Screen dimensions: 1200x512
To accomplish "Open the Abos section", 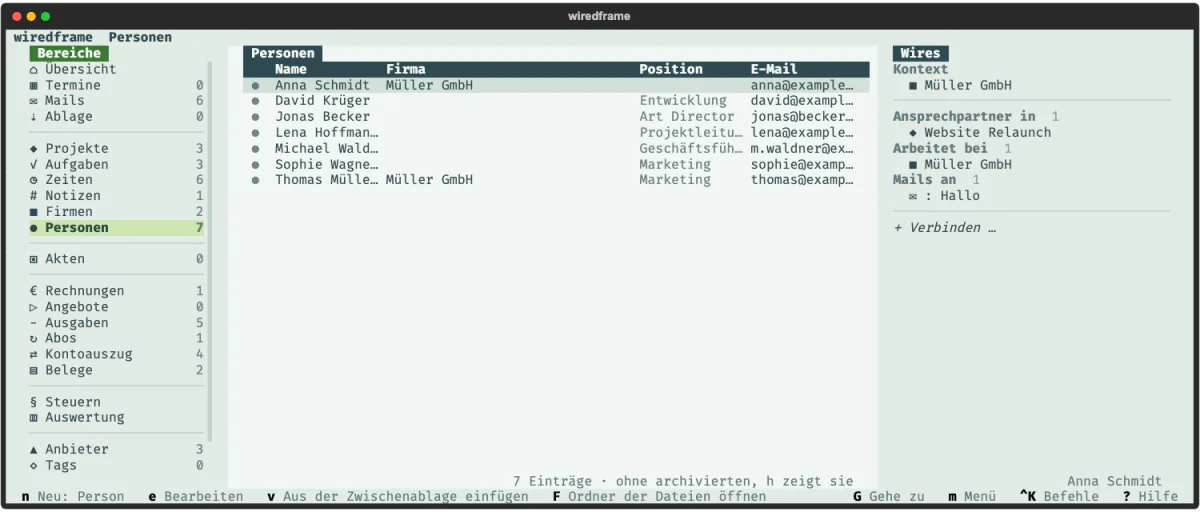I will pos(117,338).
